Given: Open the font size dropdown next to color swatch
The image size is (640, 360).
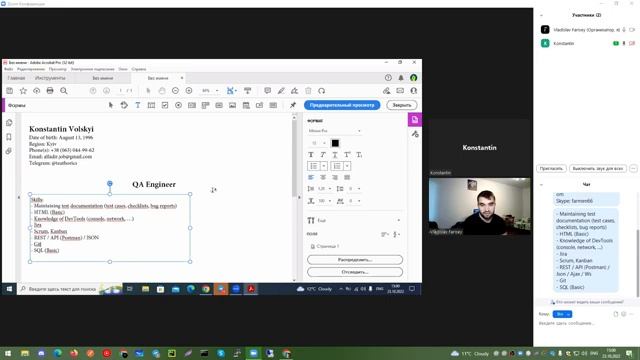Looking at the screenshot, I should click(x=324, y=143).
